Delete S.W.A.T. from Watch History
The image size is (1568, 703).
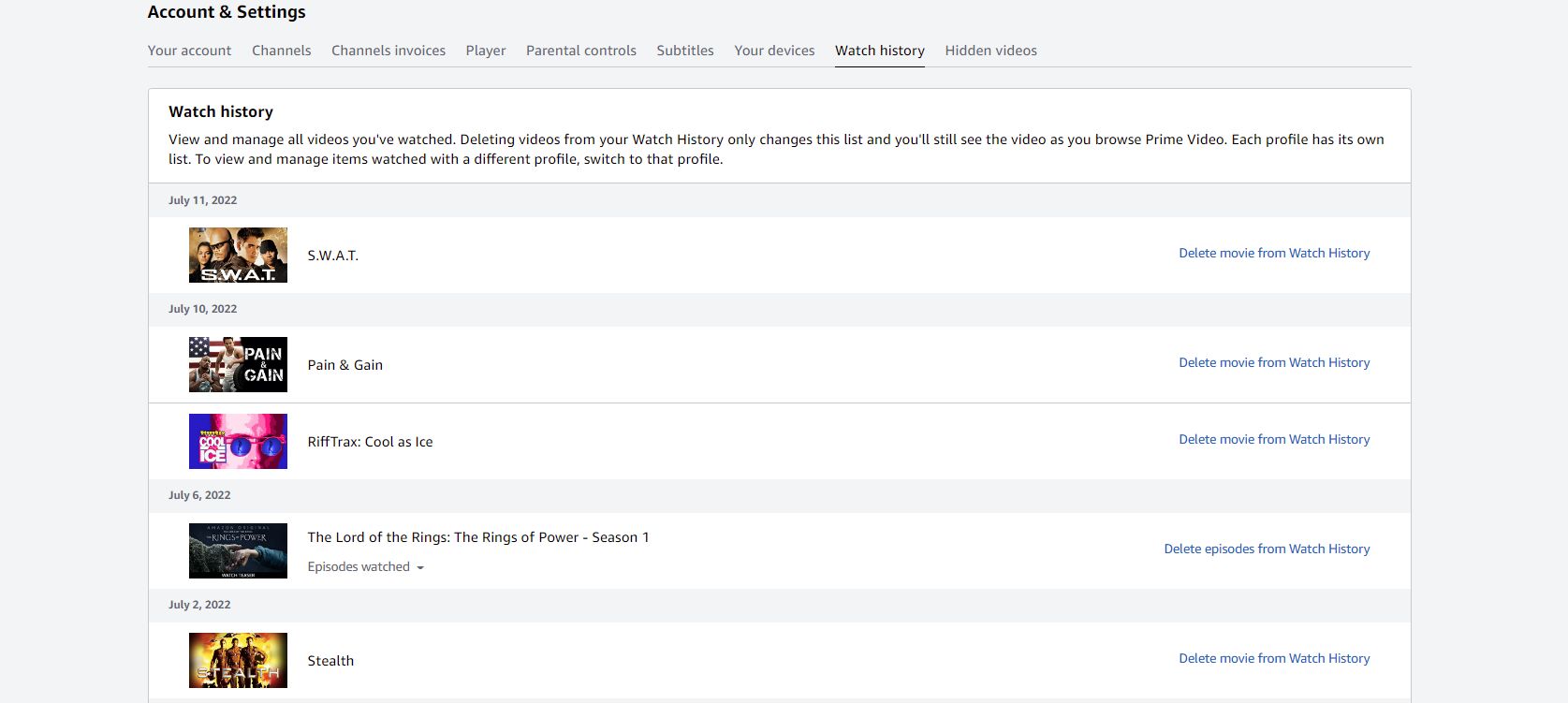[x=1273, y=254]
